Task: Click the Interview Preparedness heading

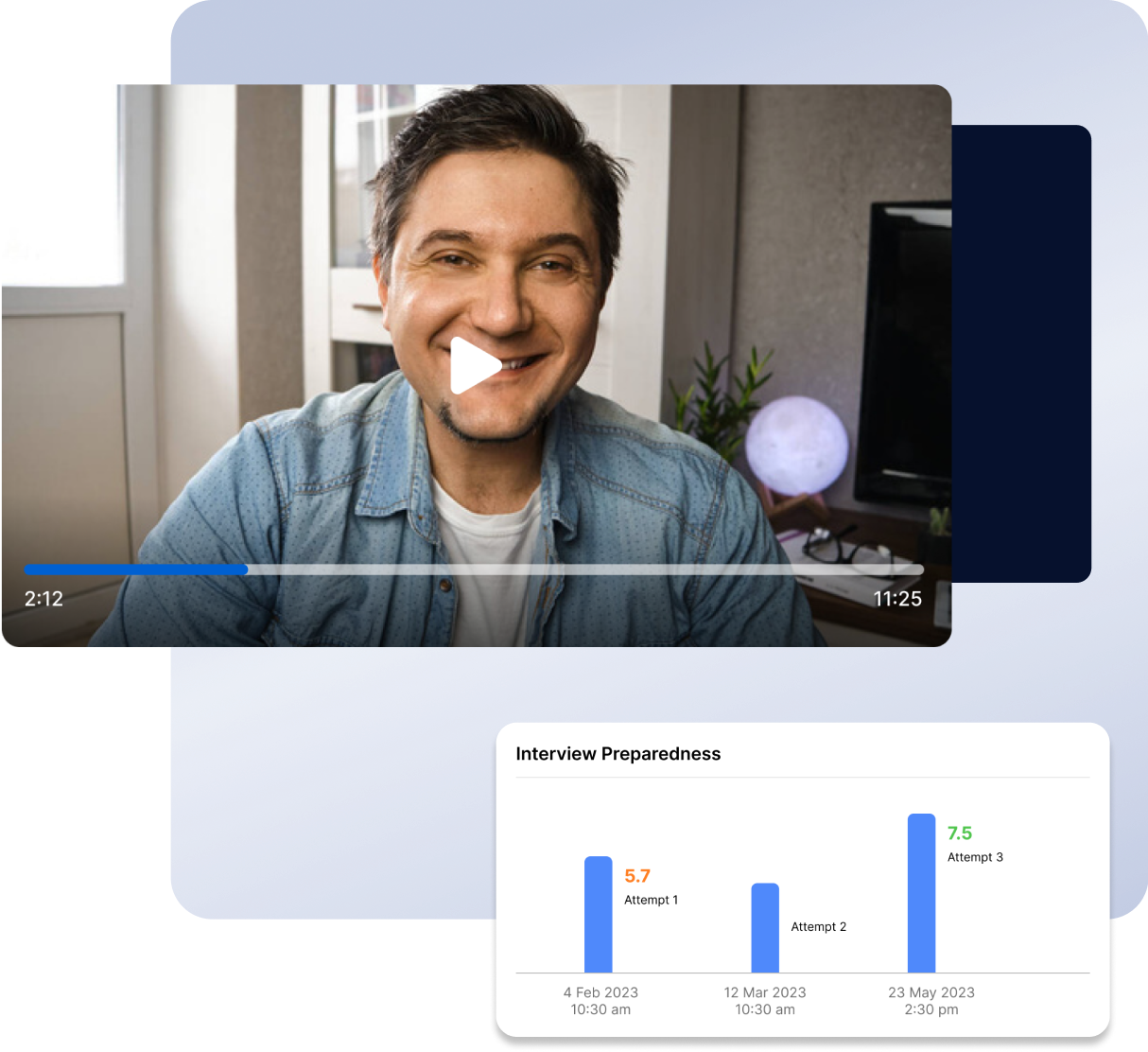Action: pyautogui.click(x=618, y=754)
